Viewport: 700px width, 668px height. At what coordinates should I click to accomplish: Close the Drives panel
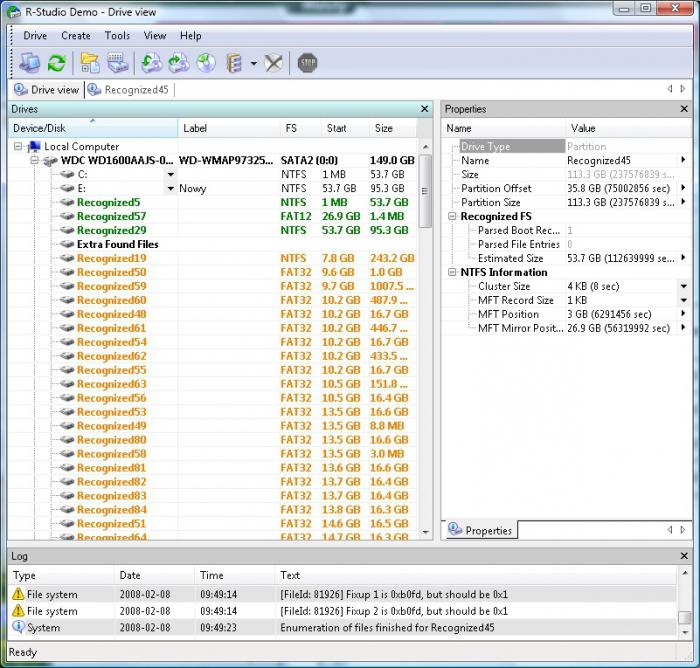pos(425,109)
